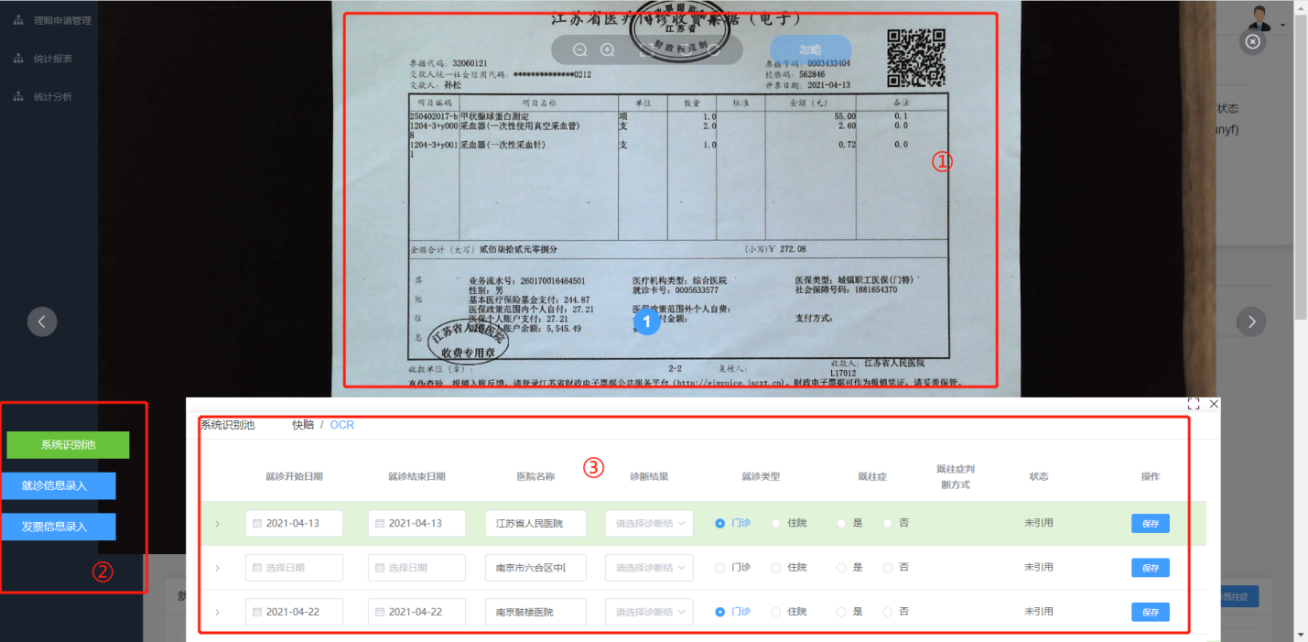Click the icon beside 统计分析
The image size is (1308, 642).
click(18, 96)
